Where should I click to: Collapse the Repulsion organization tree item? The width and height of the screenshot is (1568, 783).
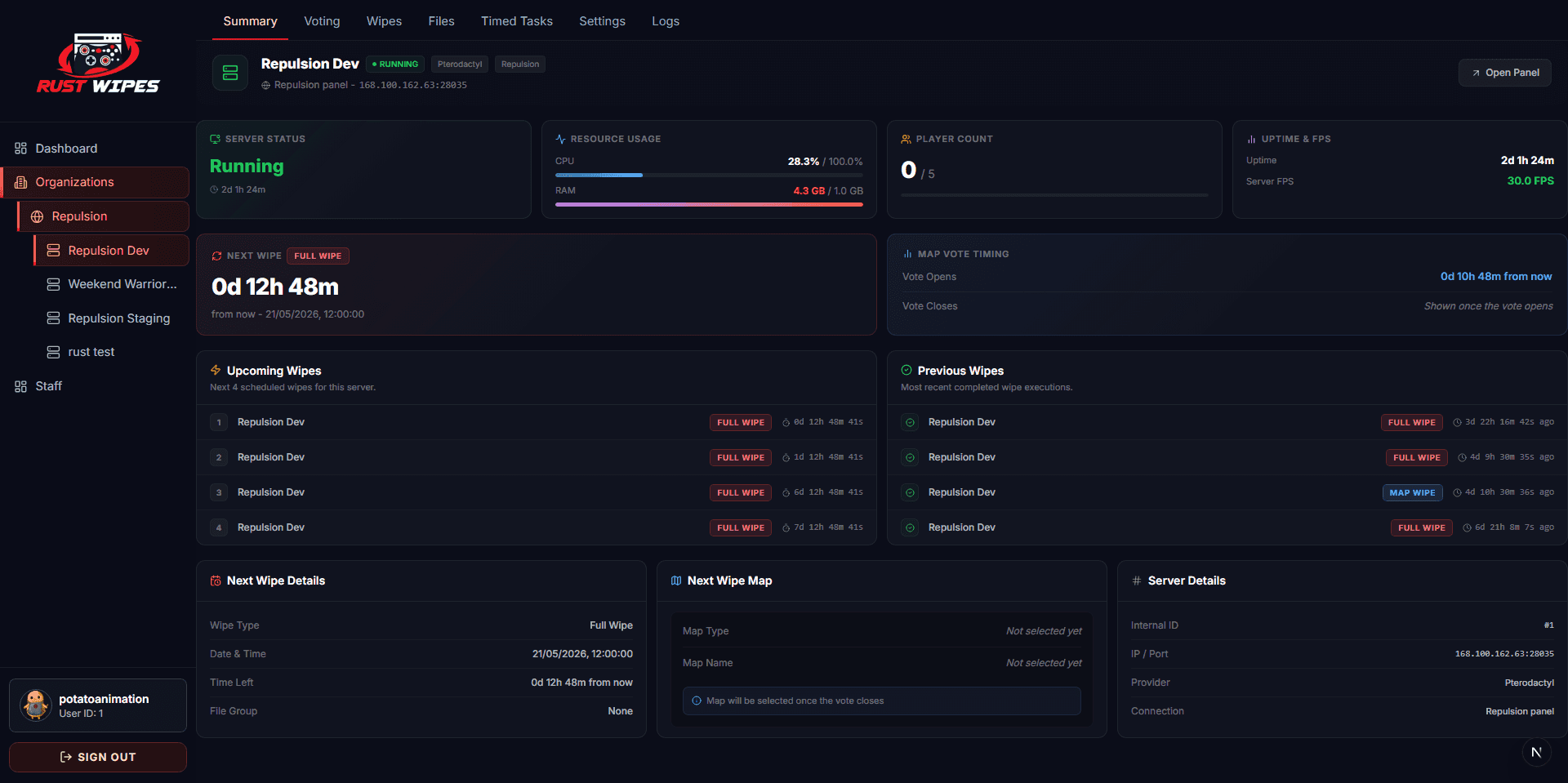[103, 216]
